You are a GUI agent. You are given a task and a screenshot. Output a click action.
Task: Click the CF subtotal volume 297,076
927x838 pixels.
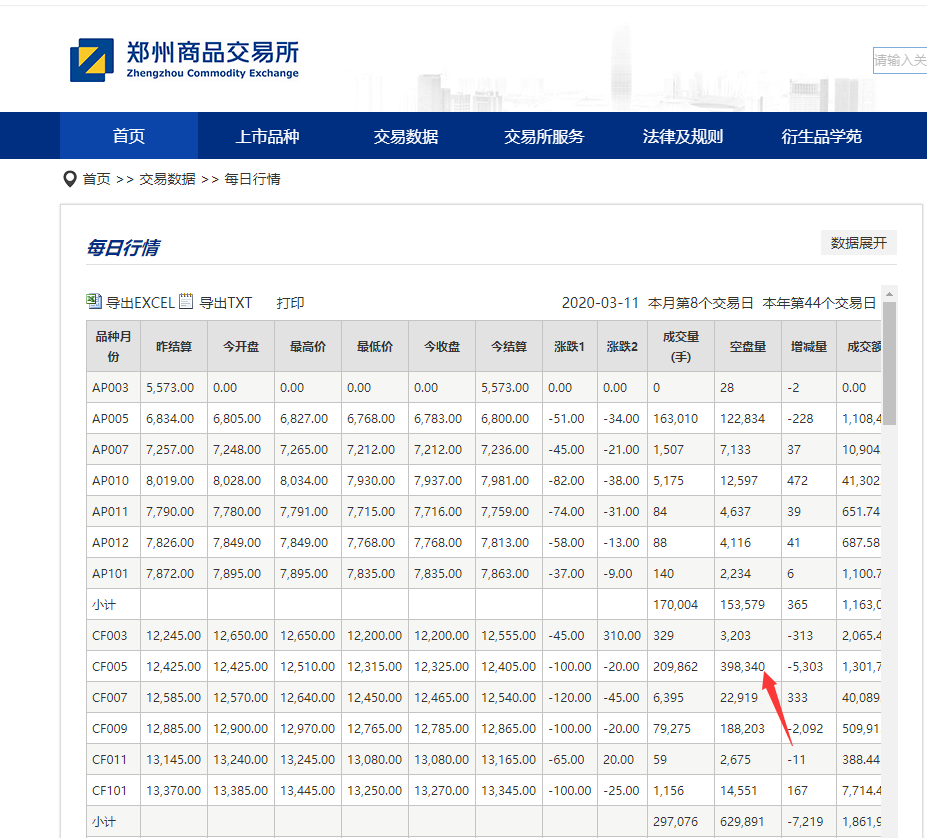pyautogui.click(x=675, y=821)
